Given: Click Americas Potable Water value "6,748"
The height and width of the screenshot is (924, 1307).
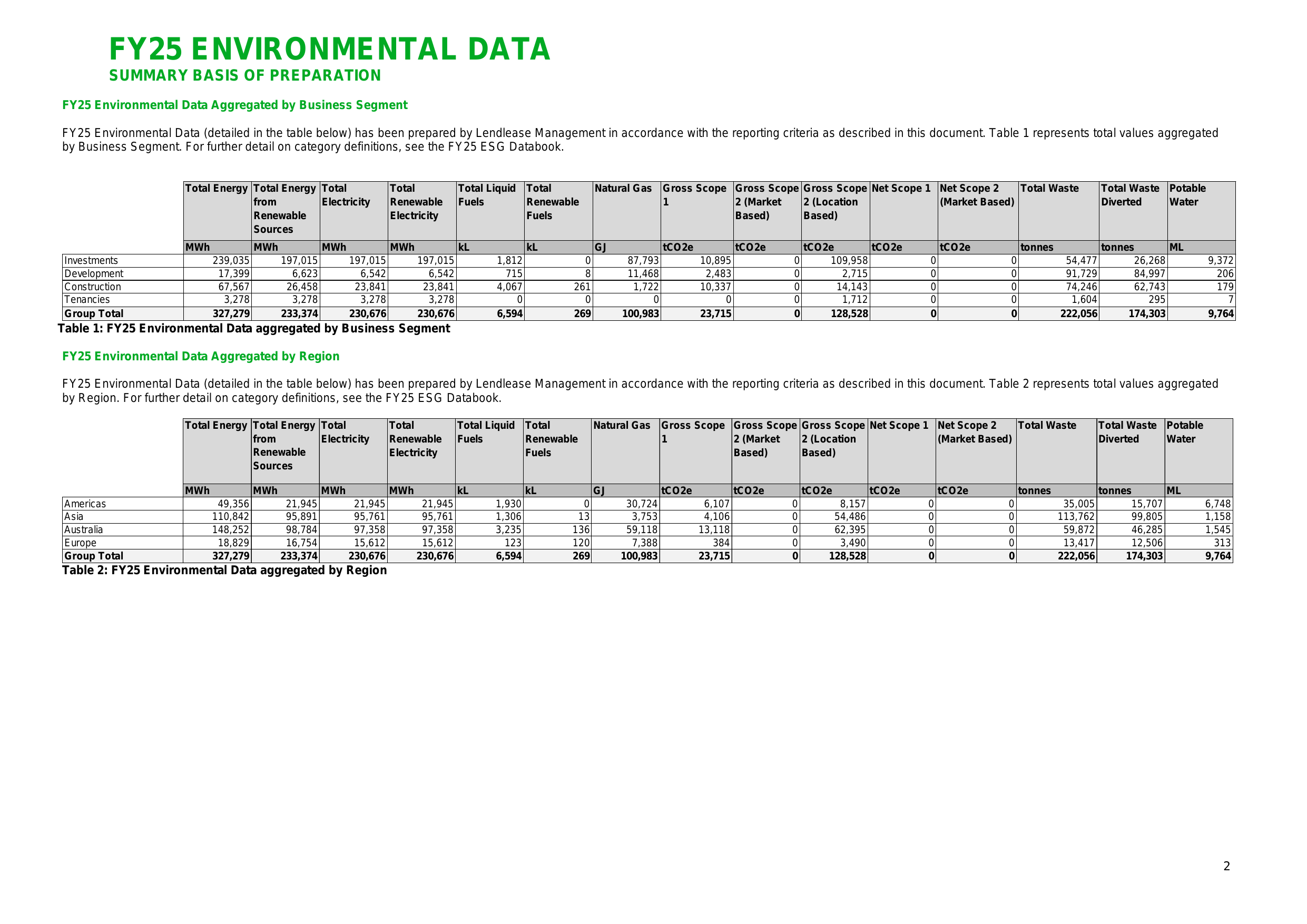Looking at the screenshot, I should (x=1217, y=504).
